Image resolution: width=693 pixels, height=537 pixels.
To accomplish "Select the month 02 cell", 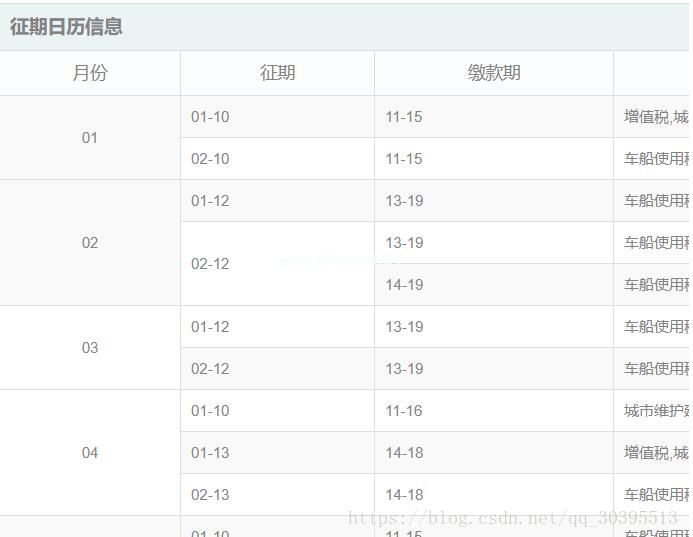I will coord(90,243).
